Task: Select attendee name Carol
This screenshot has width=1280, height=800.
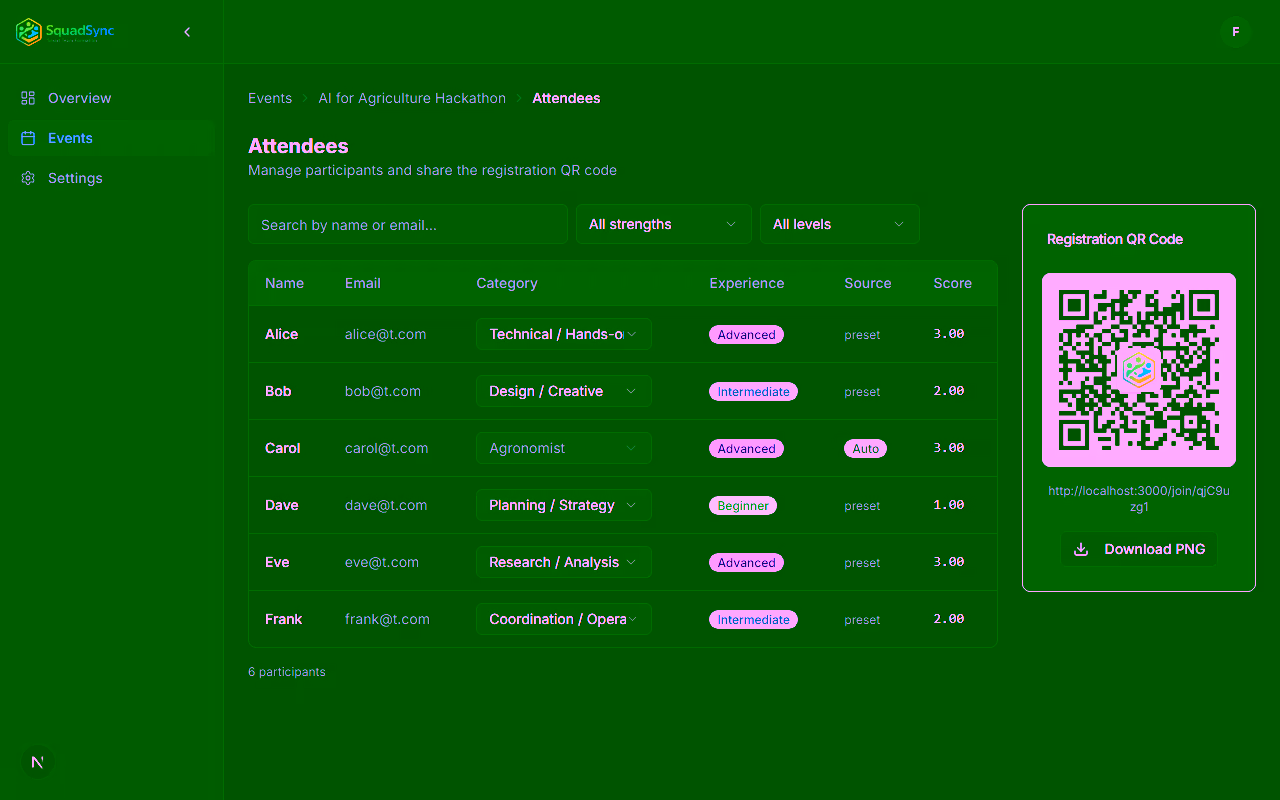Action: (283, 448)
